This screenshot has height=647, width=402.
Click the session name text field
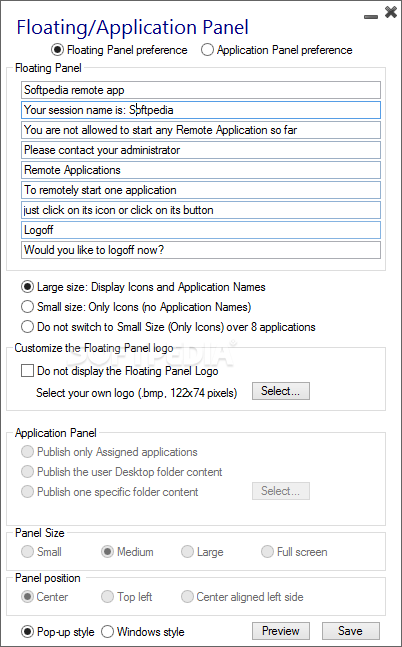click(x=201, y=110)
